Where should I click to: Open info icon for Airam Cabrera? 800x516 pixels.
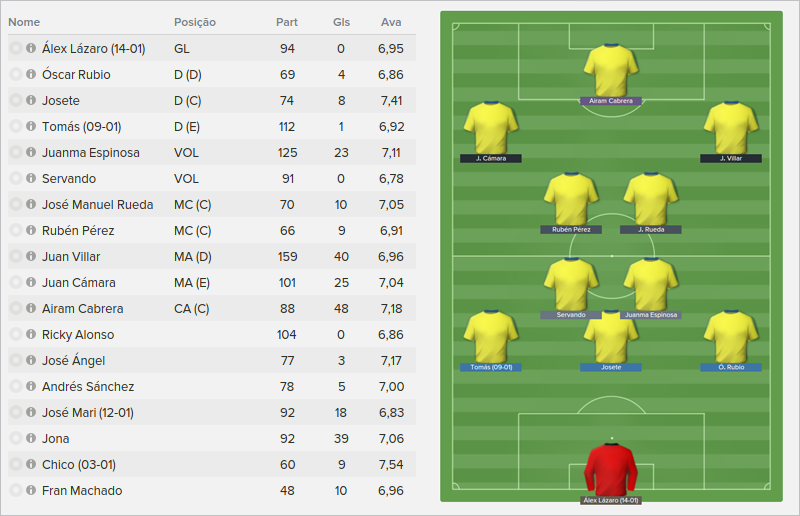tap(31, 308)
